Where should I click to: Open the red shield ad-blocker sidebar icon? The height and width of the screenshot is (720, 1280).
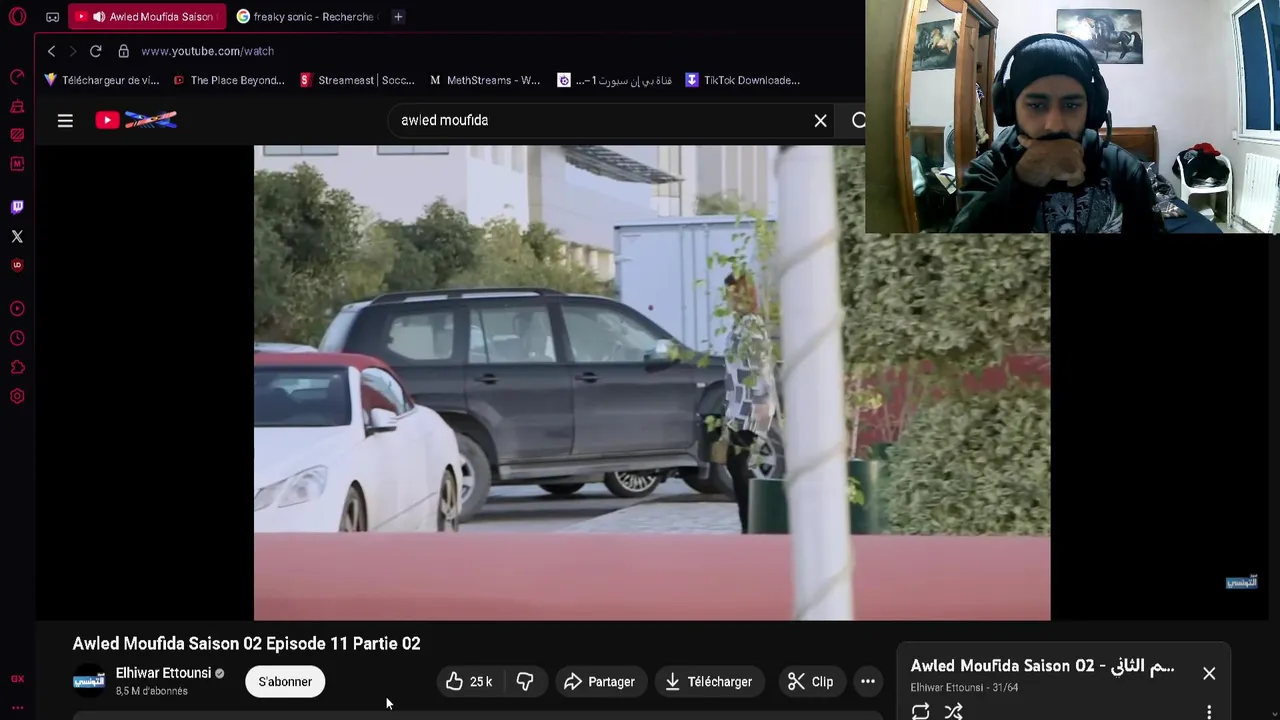17,265
